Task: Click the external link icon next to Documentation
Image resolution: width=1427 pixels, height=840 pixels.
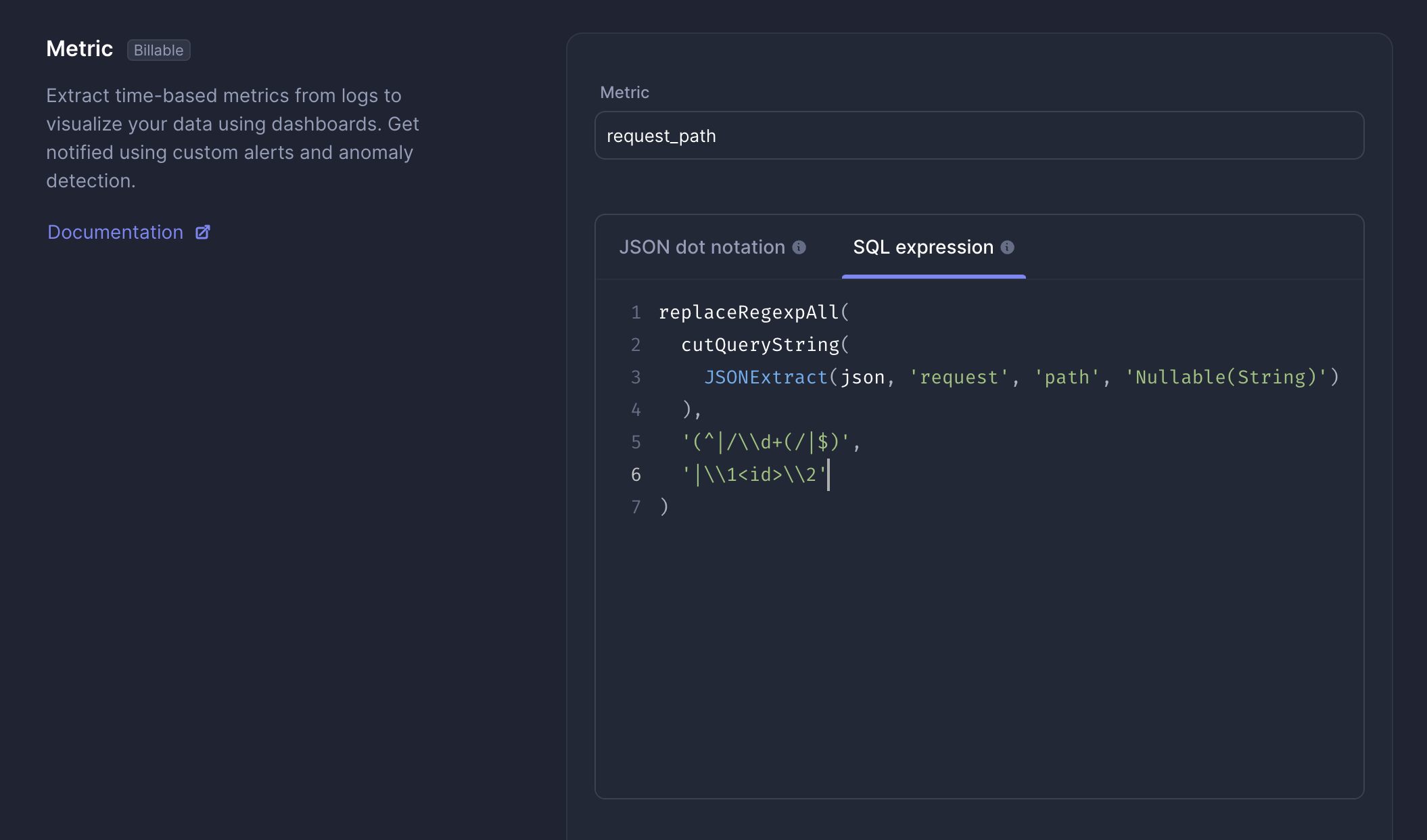Action: click(203, 233)
